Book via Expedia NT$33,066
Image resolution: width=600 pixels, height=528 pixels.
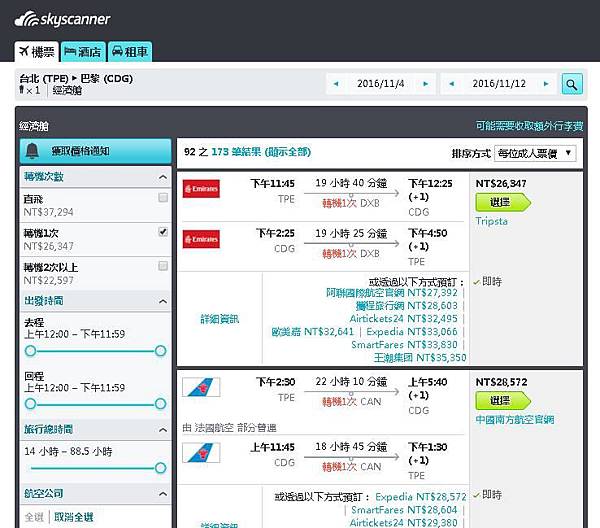pos(412,332)
